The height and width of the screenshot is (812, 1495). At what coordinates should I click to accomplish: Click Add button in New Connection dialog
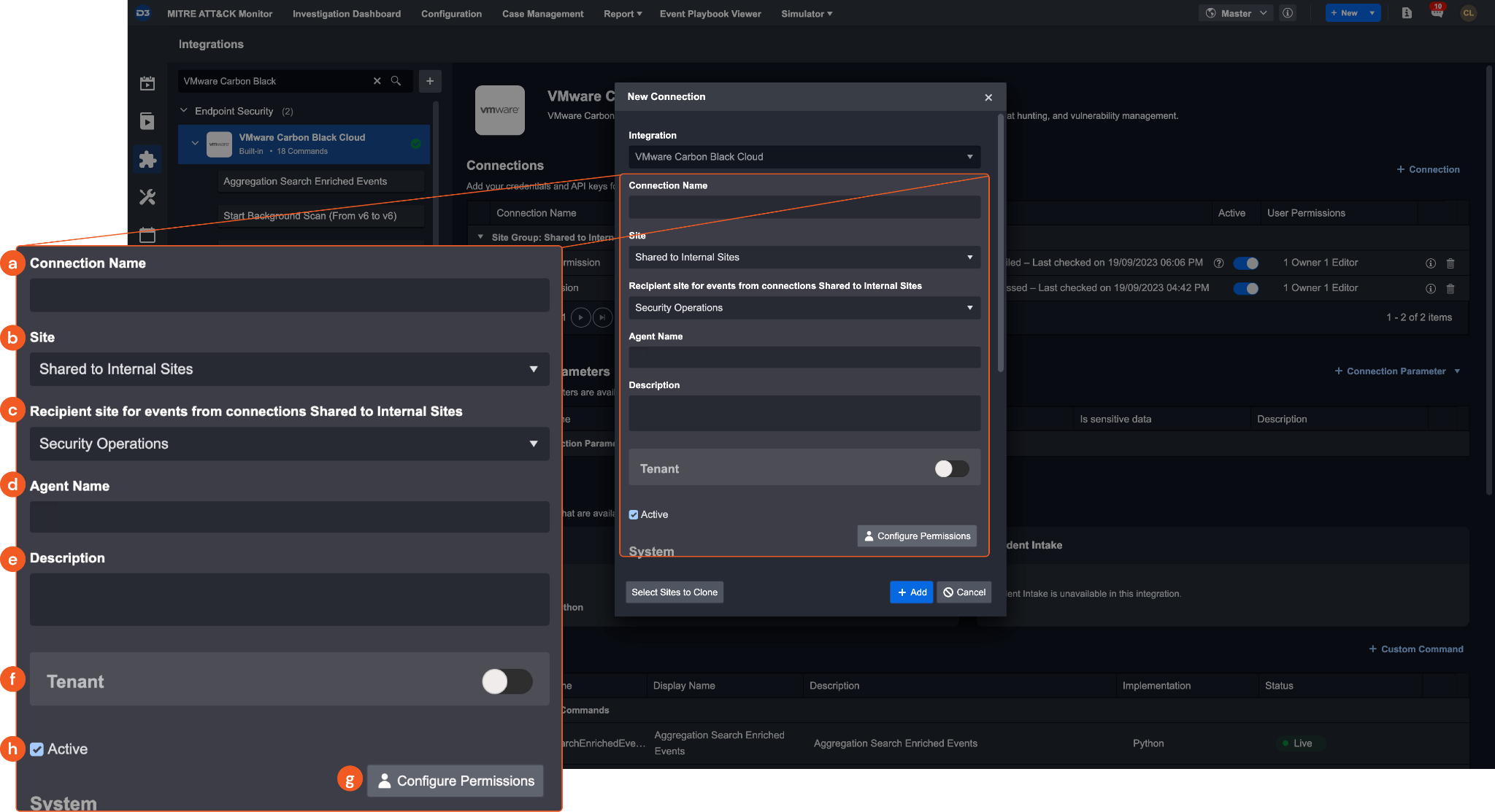(x=912, y=592)
